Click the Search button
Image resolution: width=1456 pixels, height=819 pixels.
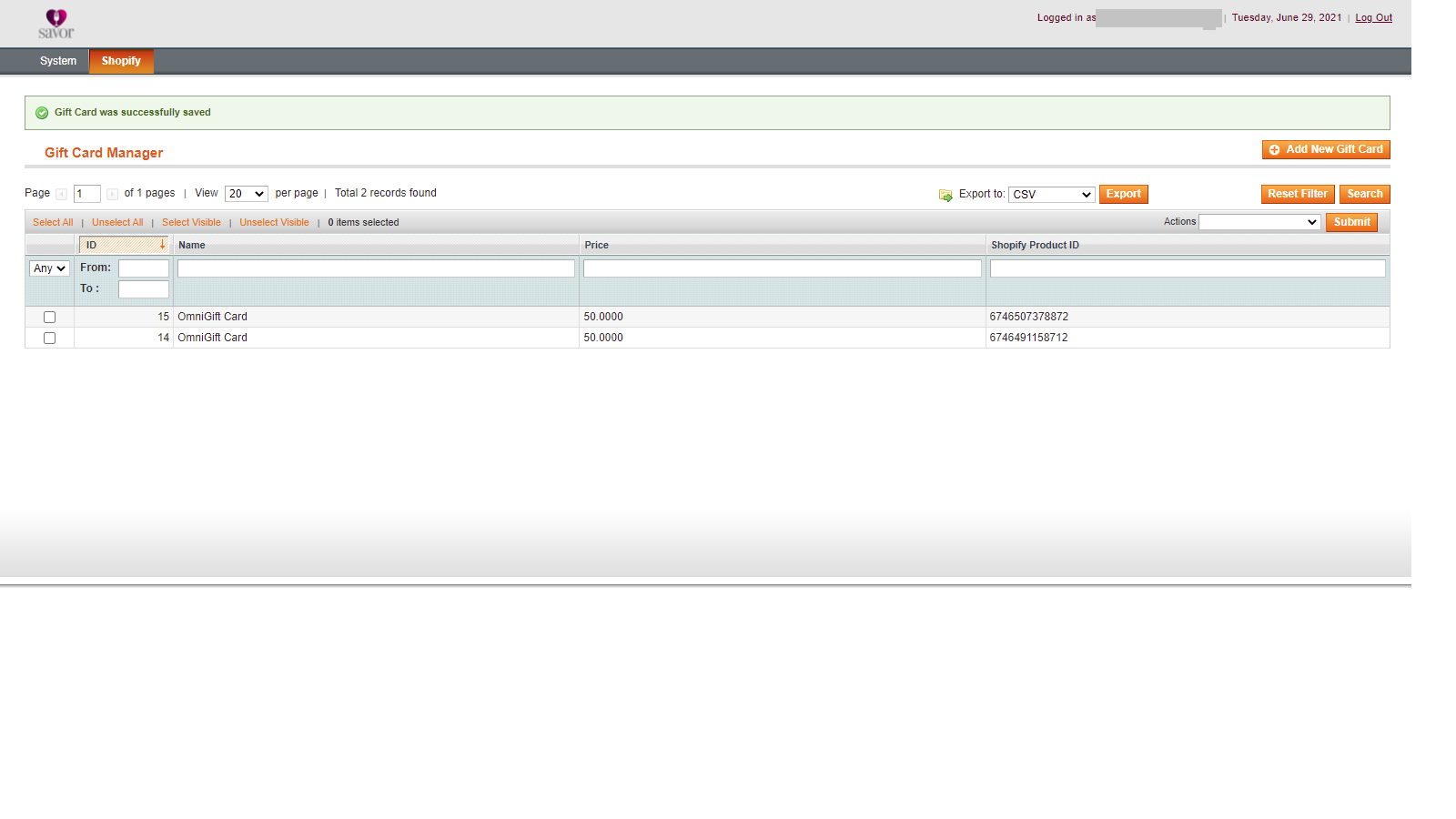(1364, 194)
